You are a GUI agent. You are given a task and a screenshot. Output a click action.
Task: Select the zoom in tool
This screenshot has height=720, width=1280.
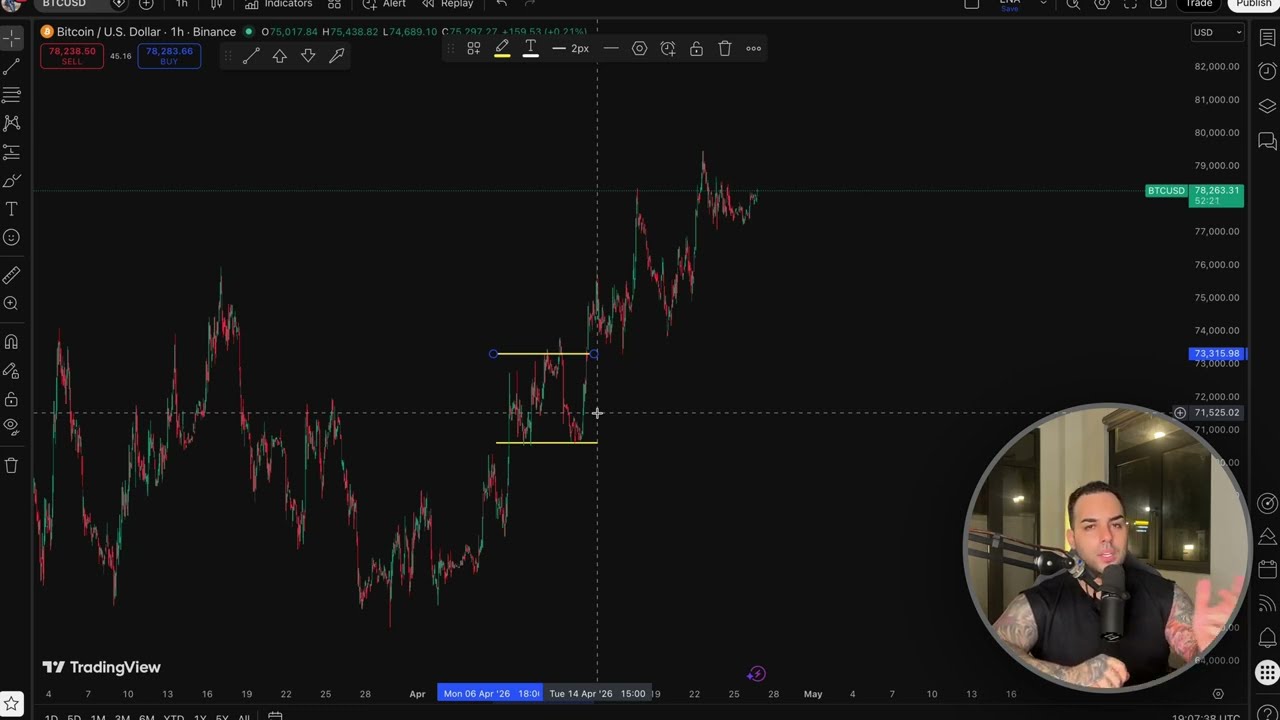click(12, 303)
